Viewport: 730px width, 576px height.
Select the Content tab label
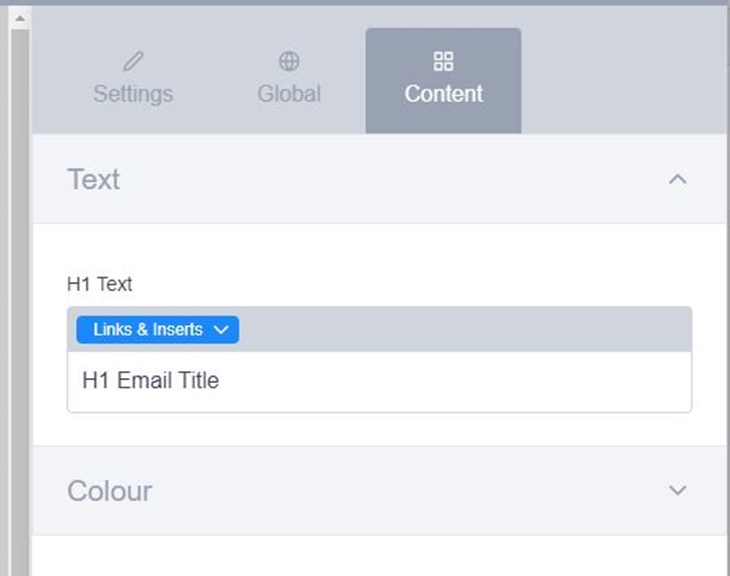444,94
